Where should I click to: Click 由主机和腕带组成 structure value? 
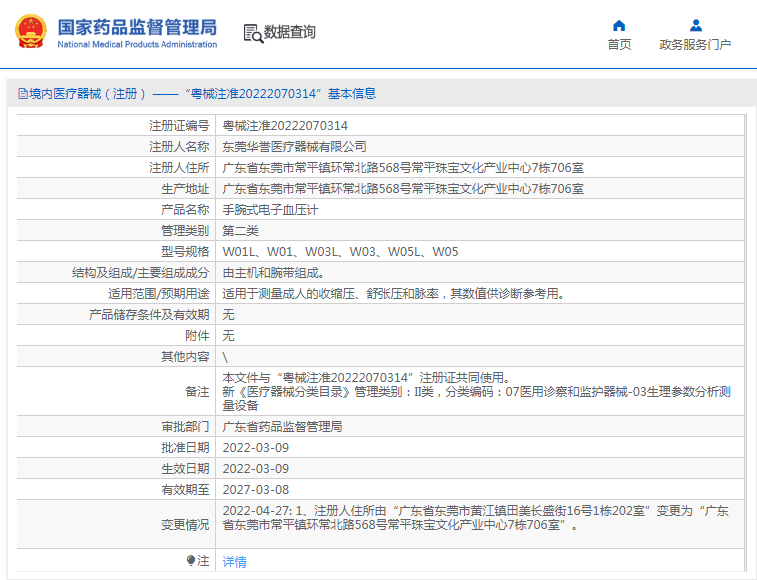(x=273, y=273)
